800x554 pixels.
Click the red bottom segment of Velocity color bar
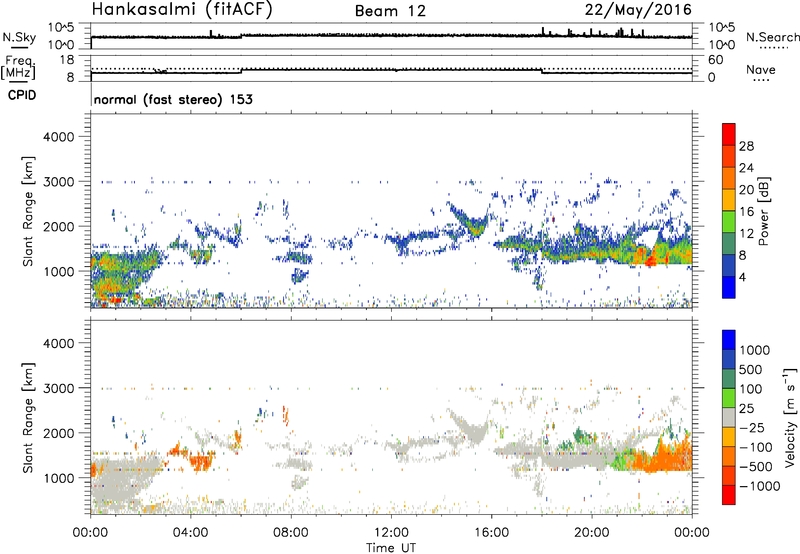(x=729, y=495)
